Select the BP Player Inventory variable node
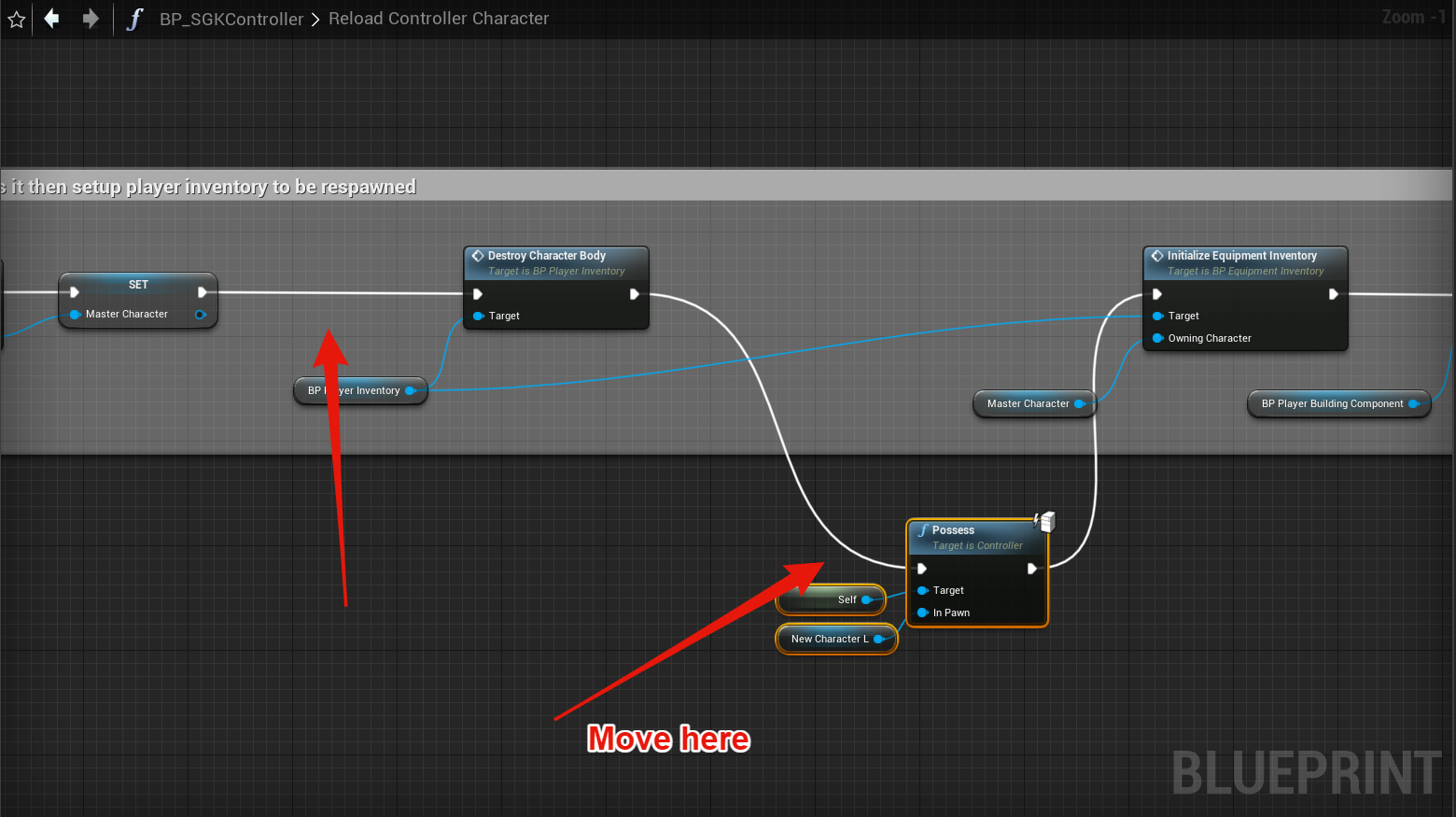This screenshot has height=817, width=1456. 360,391
